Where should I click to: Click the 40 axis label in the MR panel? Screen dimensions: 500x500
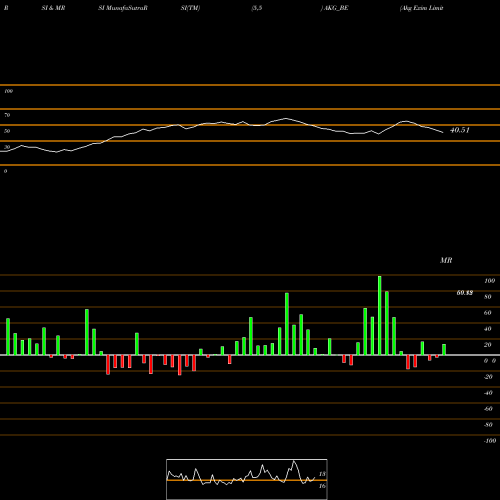(x=488, y=329)
